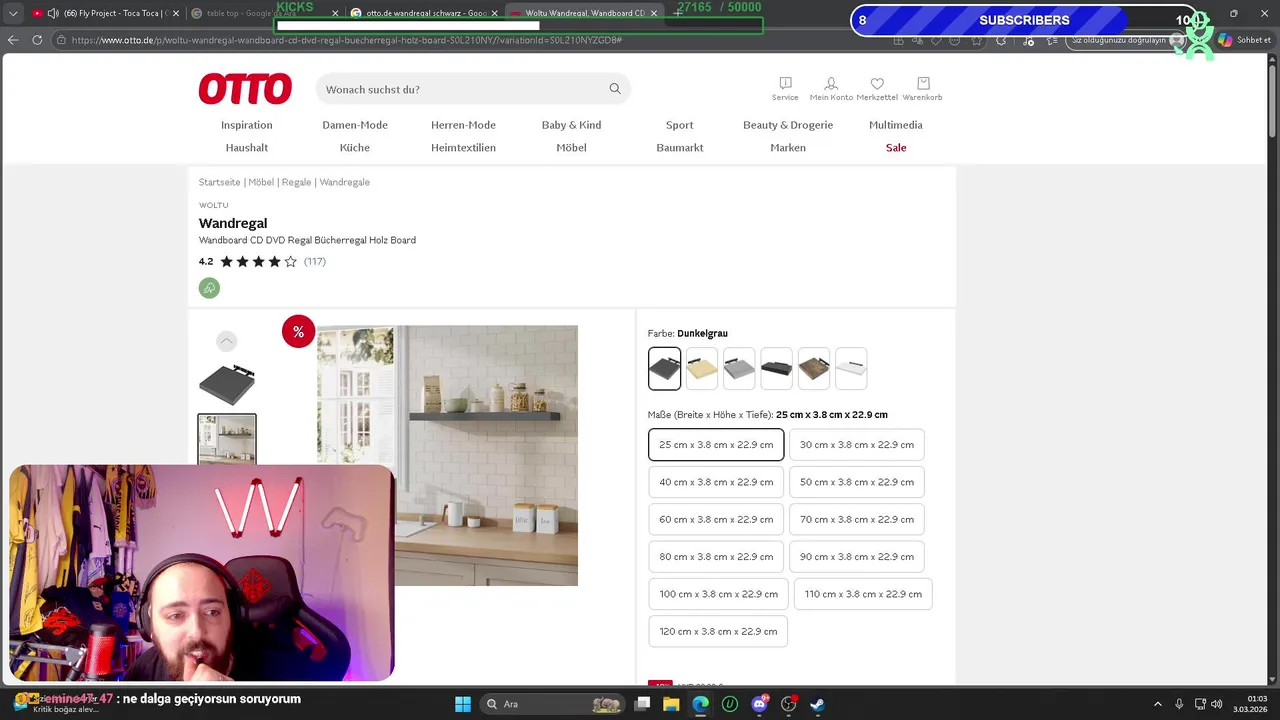Image resolution: width=1280 pixels, height=720 pixels.
Task: Show the dark grey shelf thumbnail
Action: (x=227, y=384)
